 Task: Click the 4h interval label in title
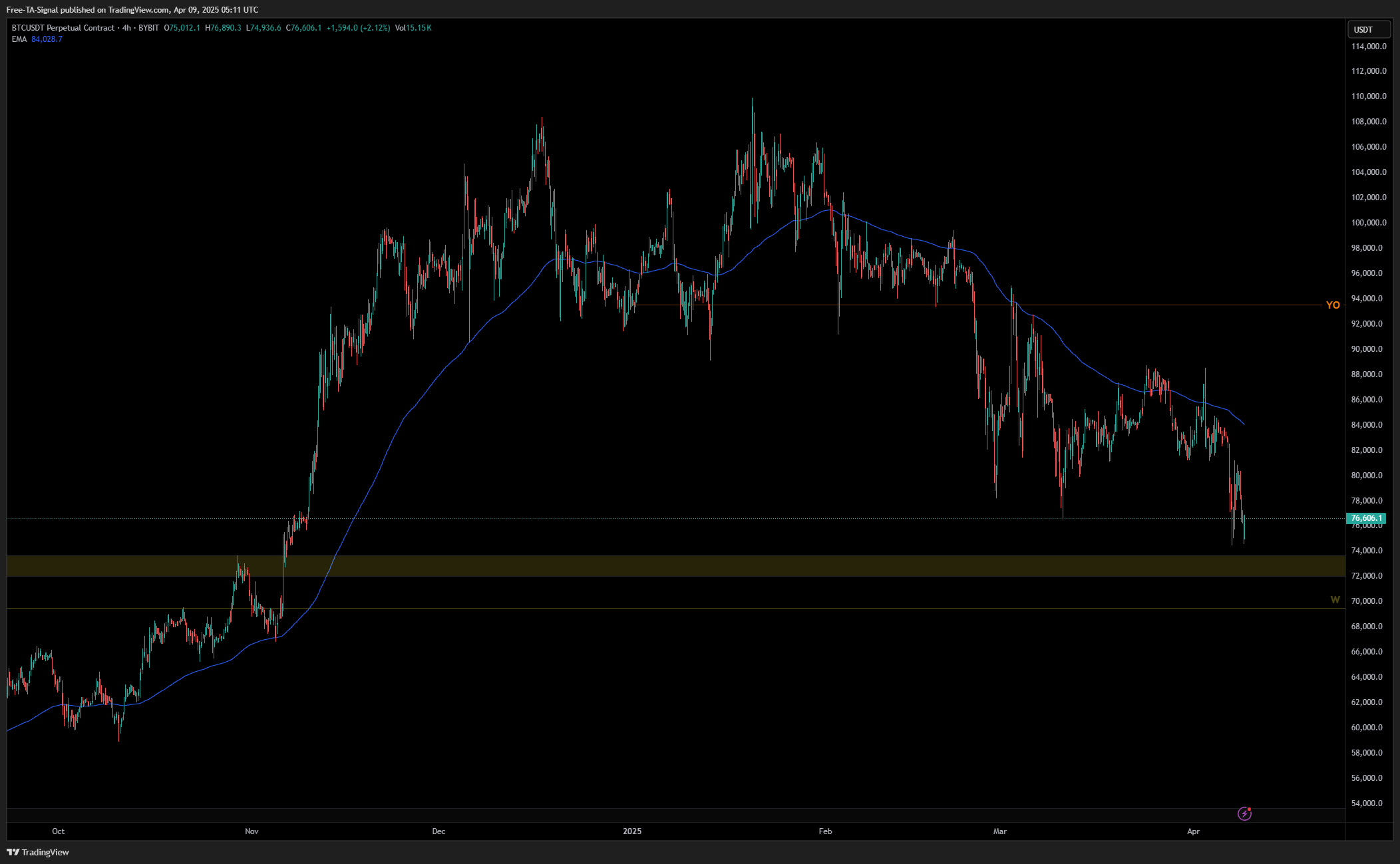click(x=126, y=28)
